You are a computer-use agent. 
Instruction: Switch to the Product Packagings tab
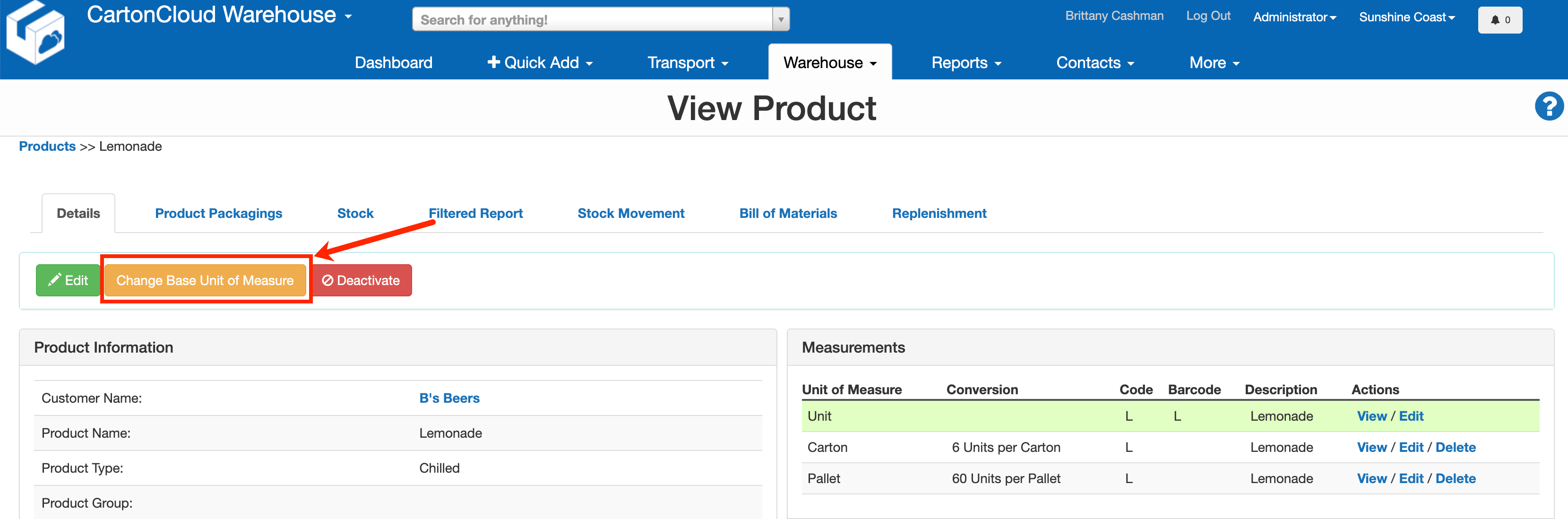point(218,213)
